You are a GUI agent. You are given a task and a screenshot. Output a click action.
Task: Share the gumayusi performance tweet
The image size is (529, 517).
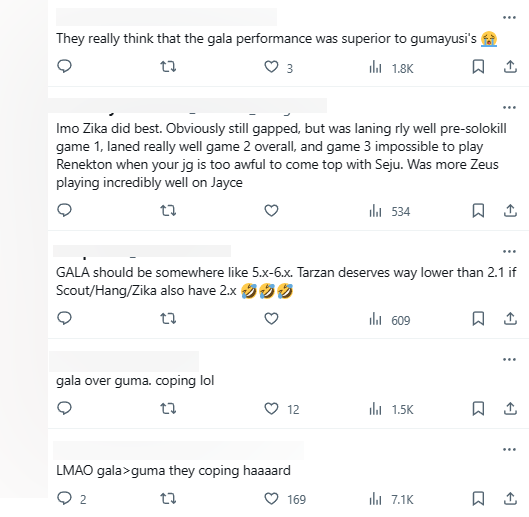pos(510,66)
